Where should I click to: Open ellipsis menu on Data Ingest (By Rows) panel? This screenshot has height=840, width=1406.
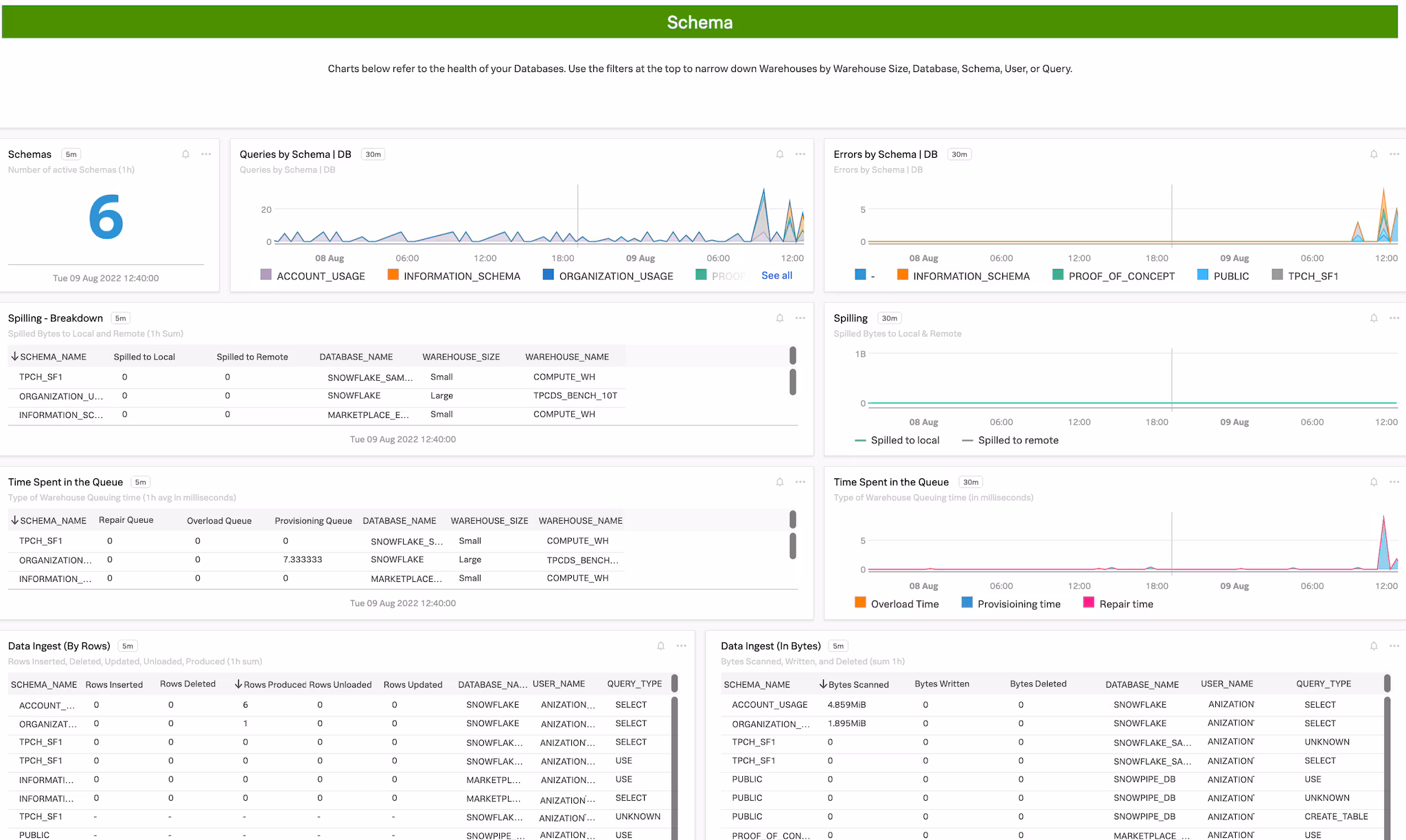681,646
